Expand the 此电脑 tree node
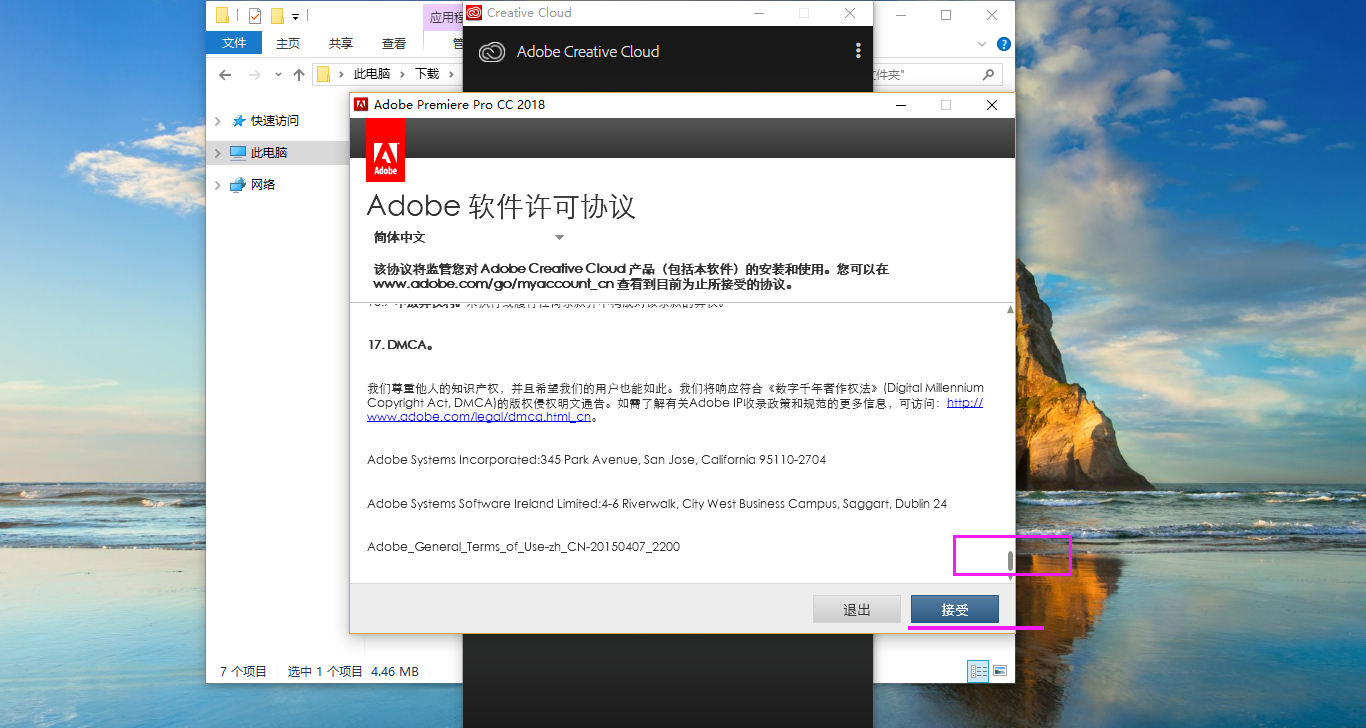The height and width of the screenshot is (728, 1366). tap(218, 153)
